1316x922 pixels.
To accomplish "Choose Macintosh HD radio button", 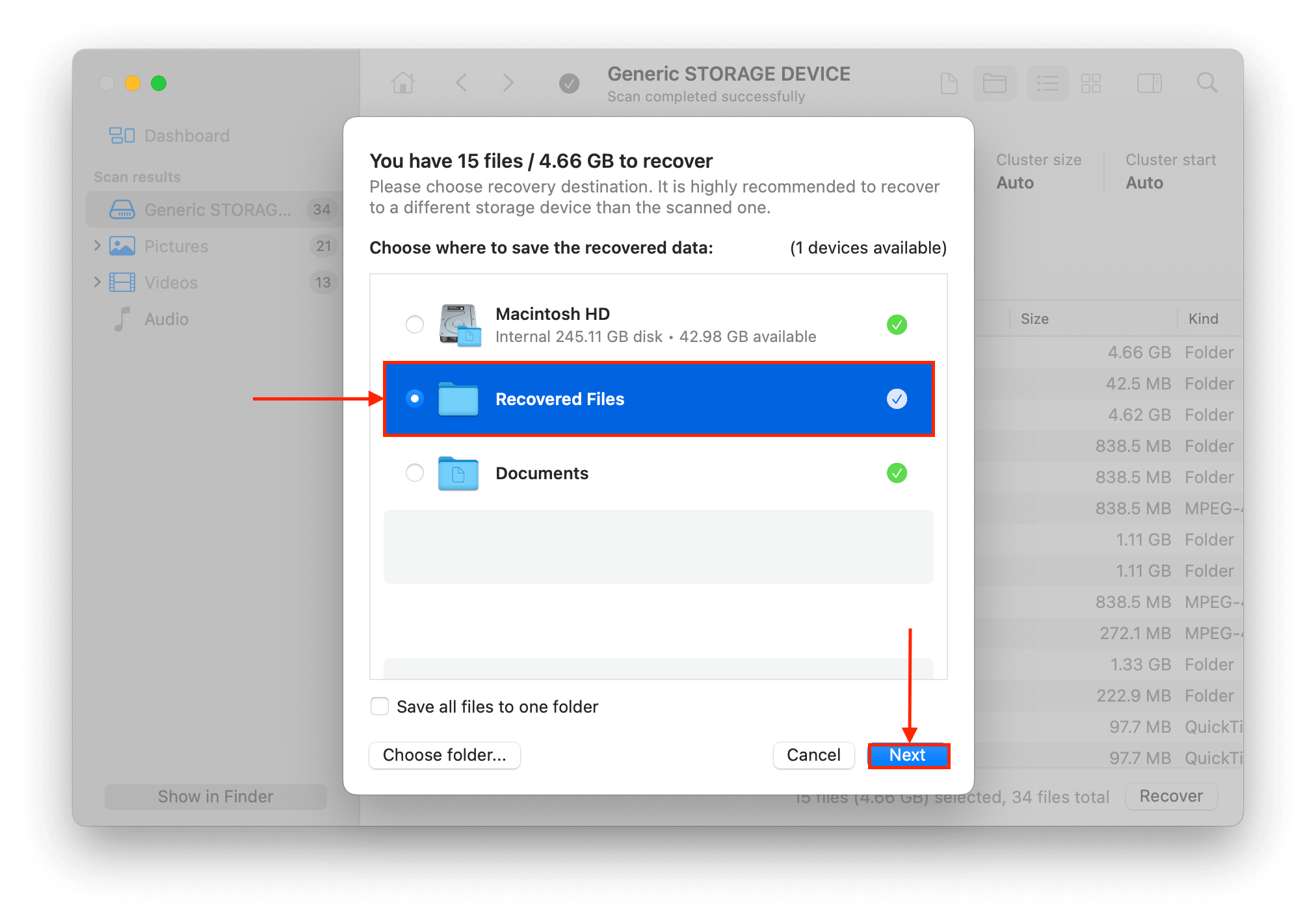I will click(414, 324).
